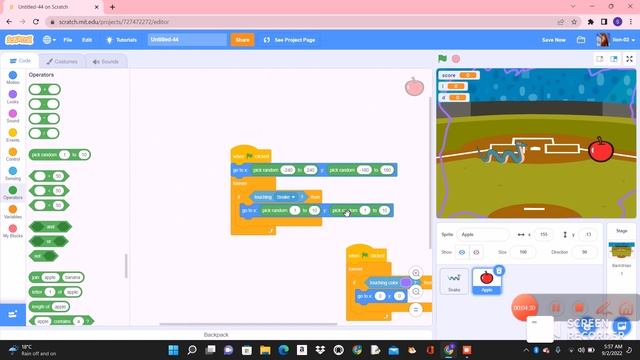Enter full screen stage mode
This screenshot has width=640, height=360.
629,59
